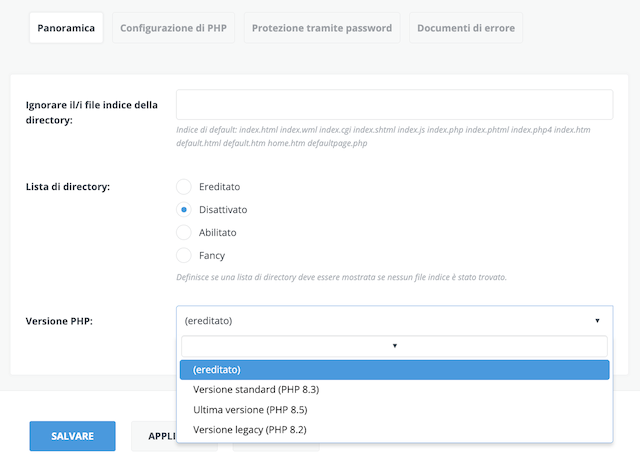Select the Ereditato radio option
Viewport: 640px width, 466px height.
184,187
